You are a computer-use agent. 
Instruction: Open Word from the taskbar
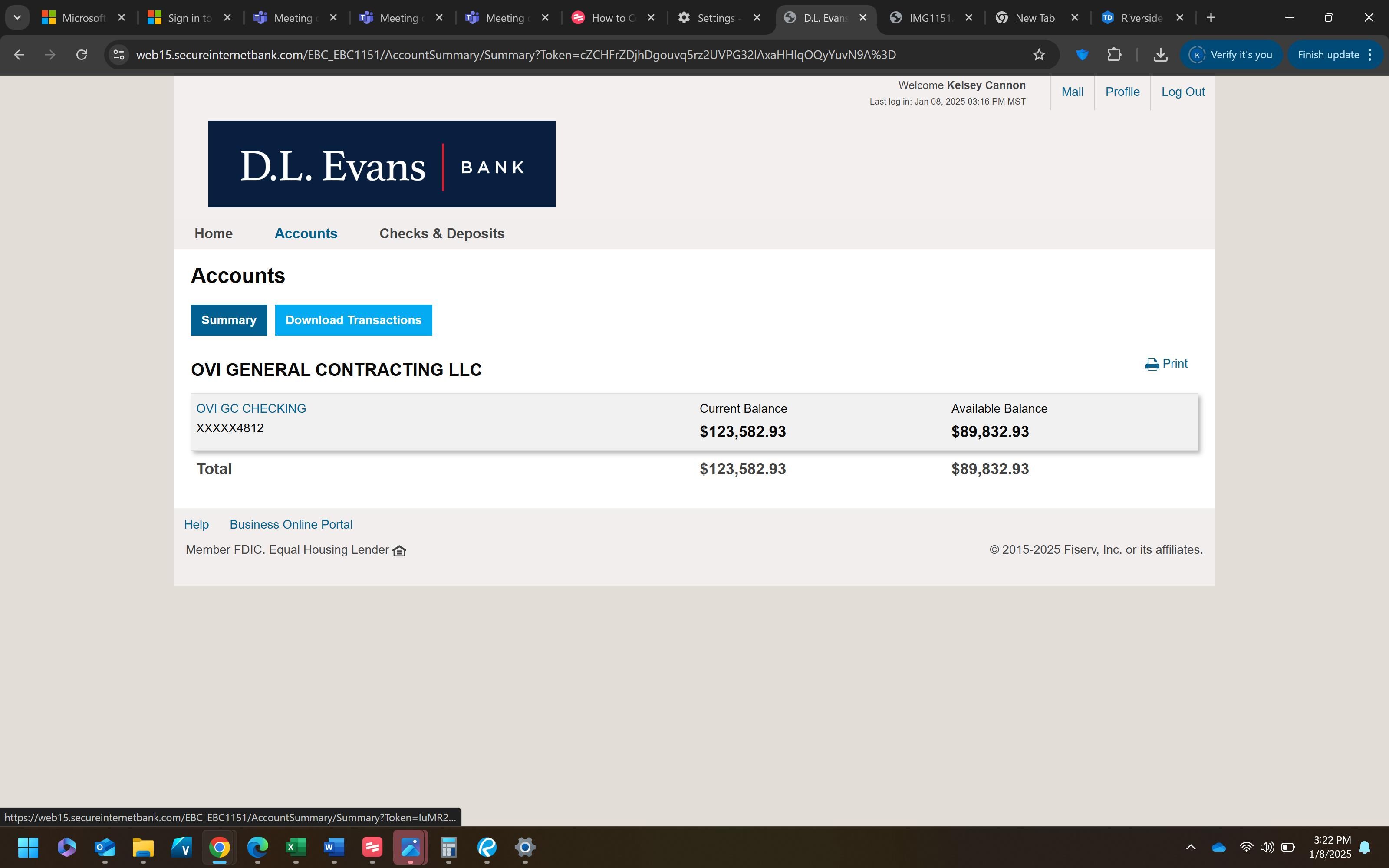(334, 847)
